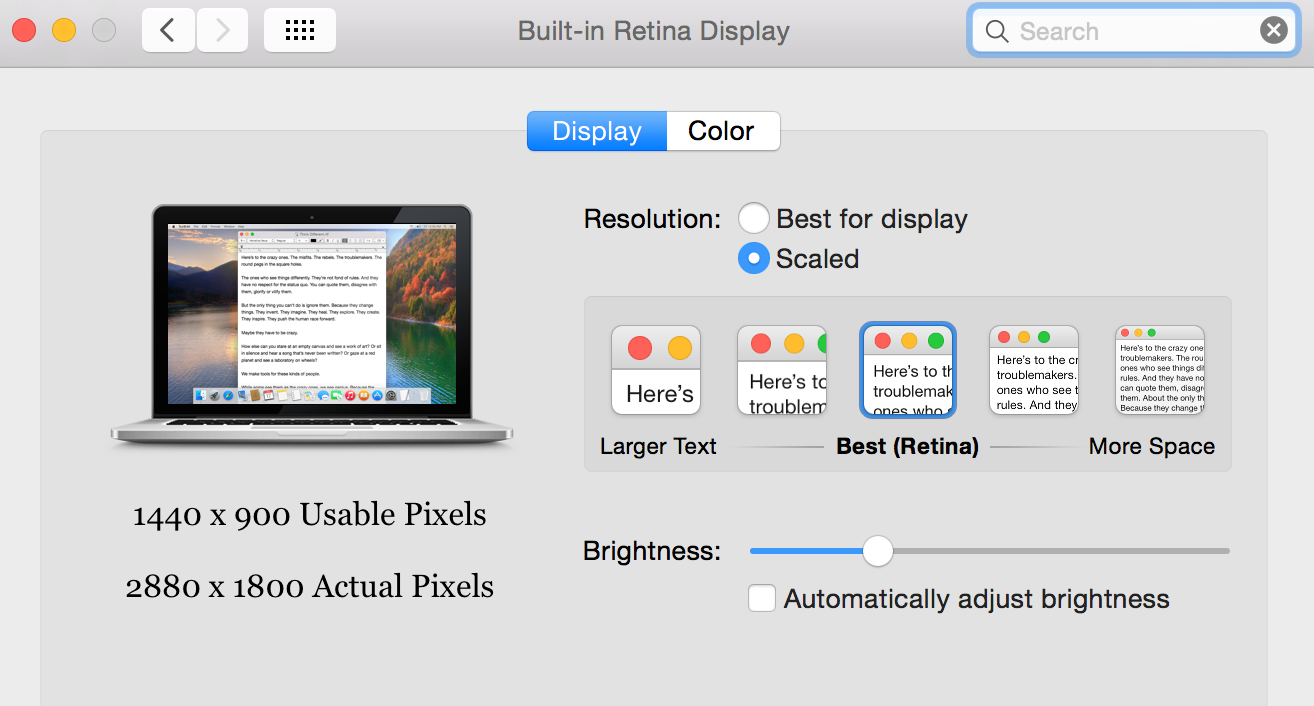Screen dimensions: 1314x706
Task: Enable Automatically adjust brightness
Action: 761,597
